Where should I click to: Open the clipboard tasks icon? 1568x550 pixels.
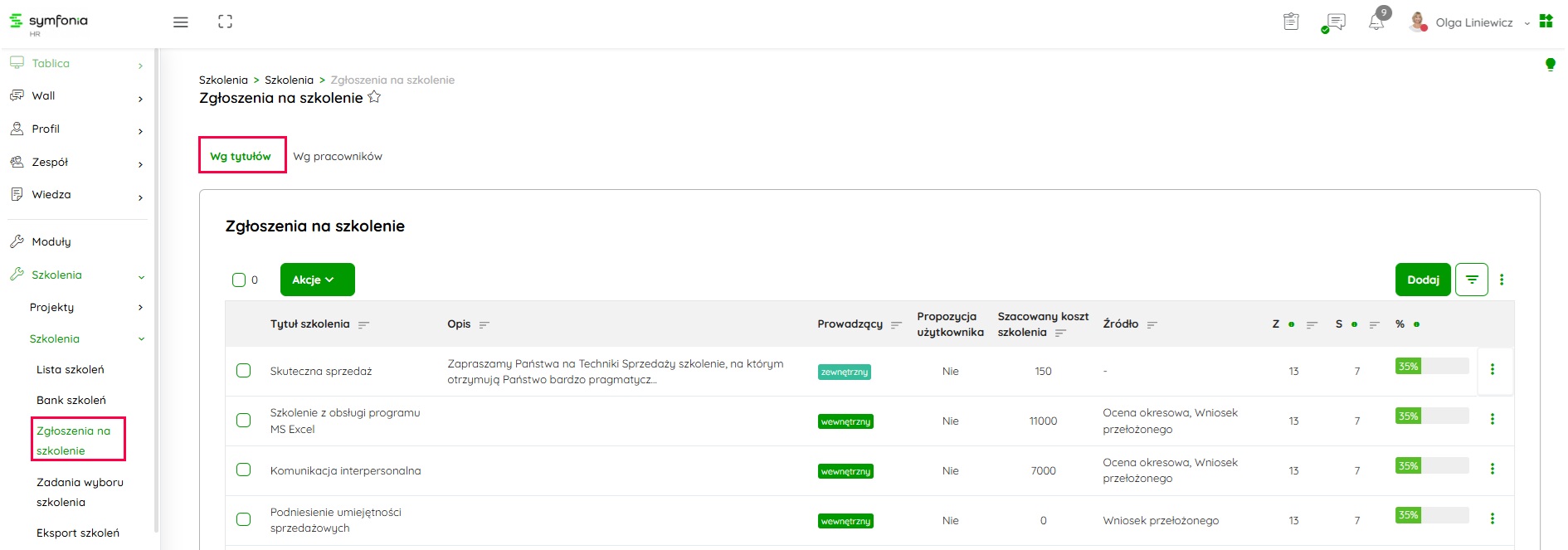1291,22
